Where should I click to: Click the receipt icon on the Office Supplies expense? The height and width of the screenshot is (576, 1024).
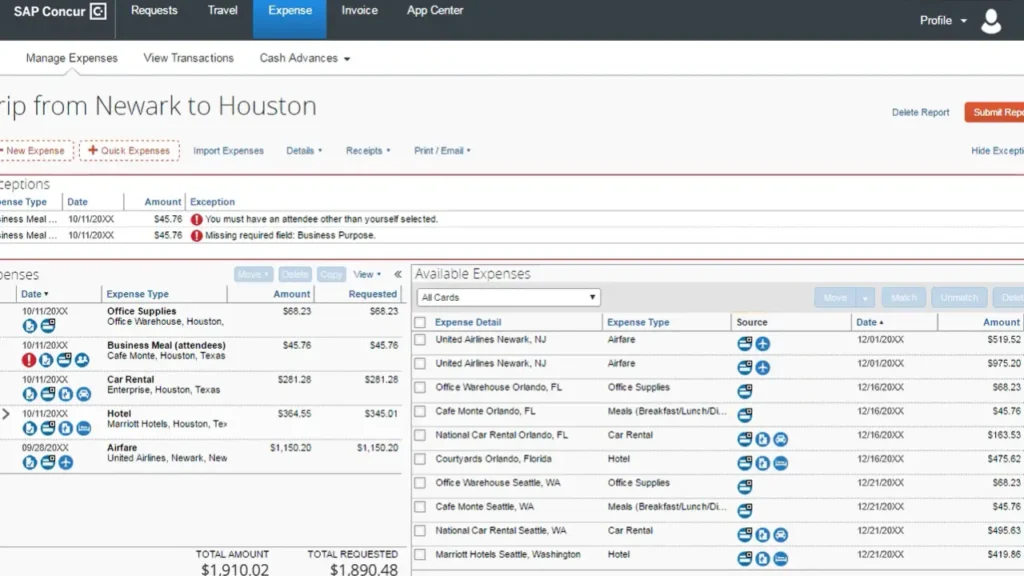29,325
